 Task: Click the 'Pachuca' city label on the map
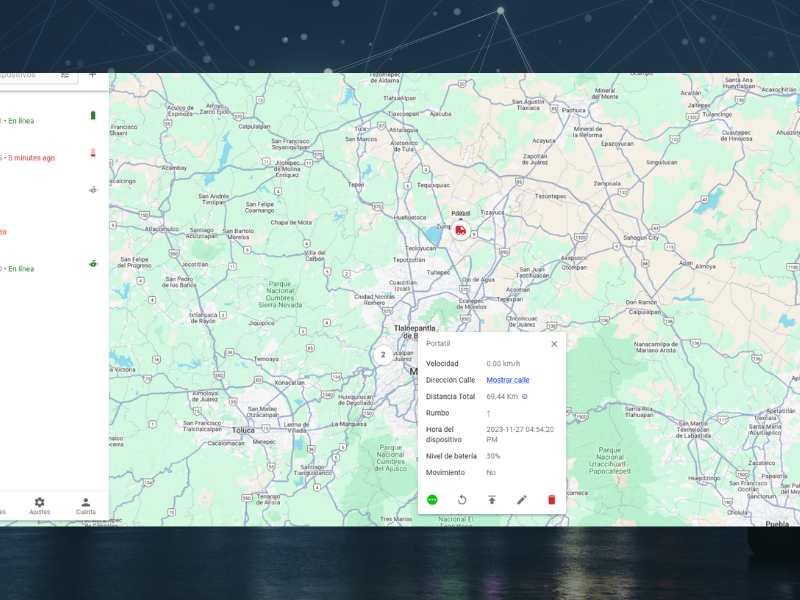point(574,110)
